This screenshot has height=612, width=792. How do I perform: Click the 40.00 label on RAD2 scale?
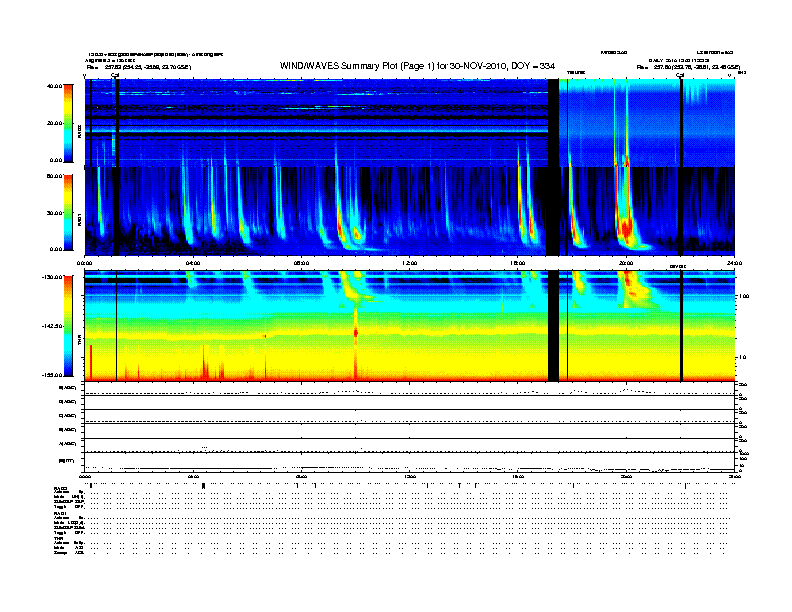coord(54,86)
